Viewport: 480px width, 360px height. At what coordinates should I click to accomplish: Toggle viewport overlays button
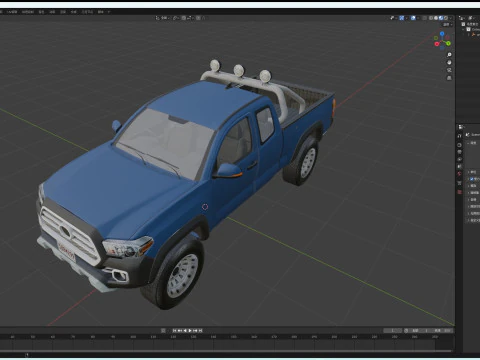(413, 18)
